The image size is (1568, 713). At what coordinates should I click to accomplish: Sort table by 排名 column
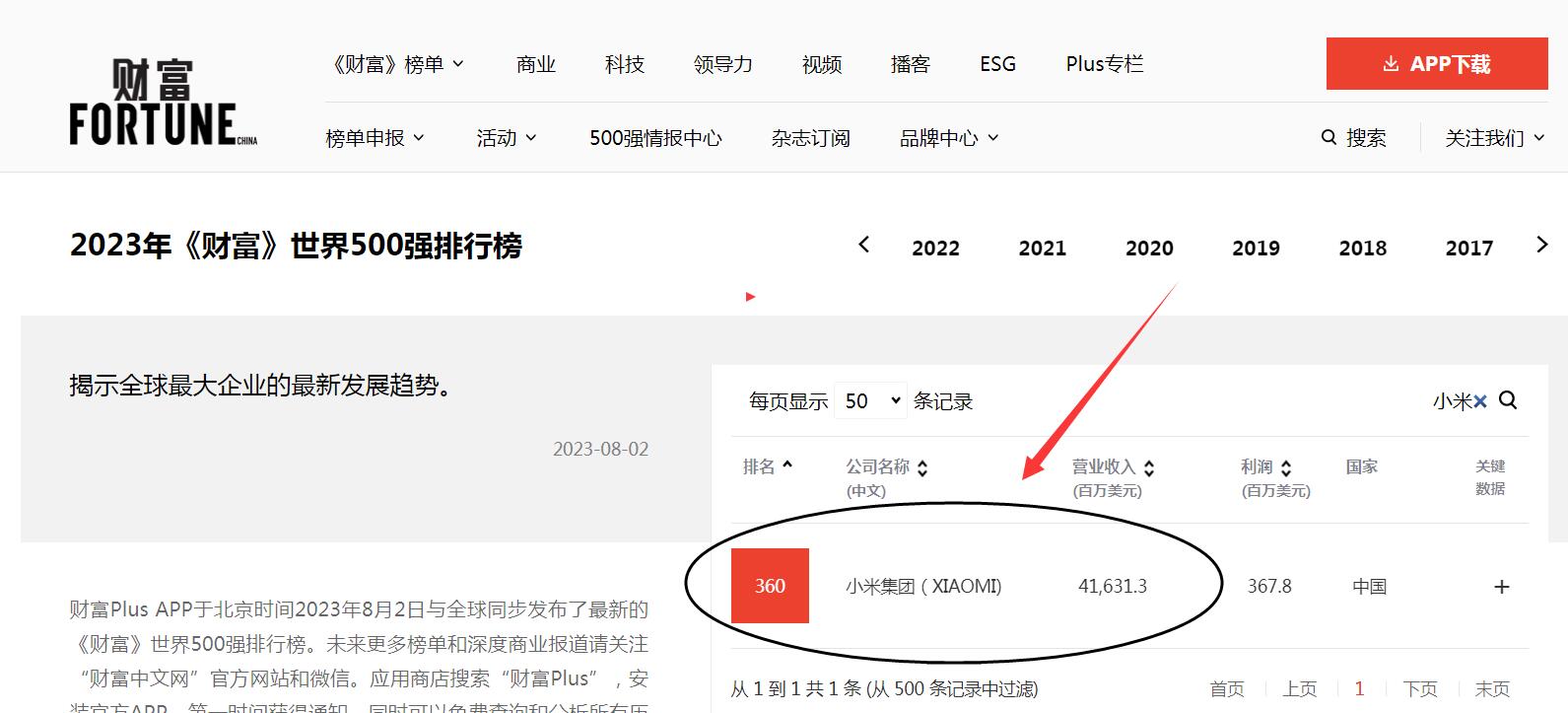[x=768, y=466]
